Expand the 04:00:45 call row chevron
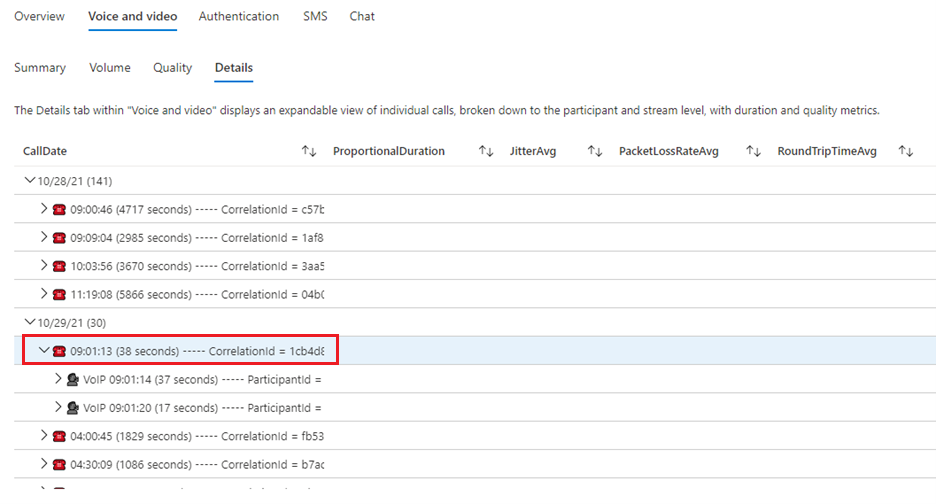Screen dimensions: 936x504 point(44,435)
